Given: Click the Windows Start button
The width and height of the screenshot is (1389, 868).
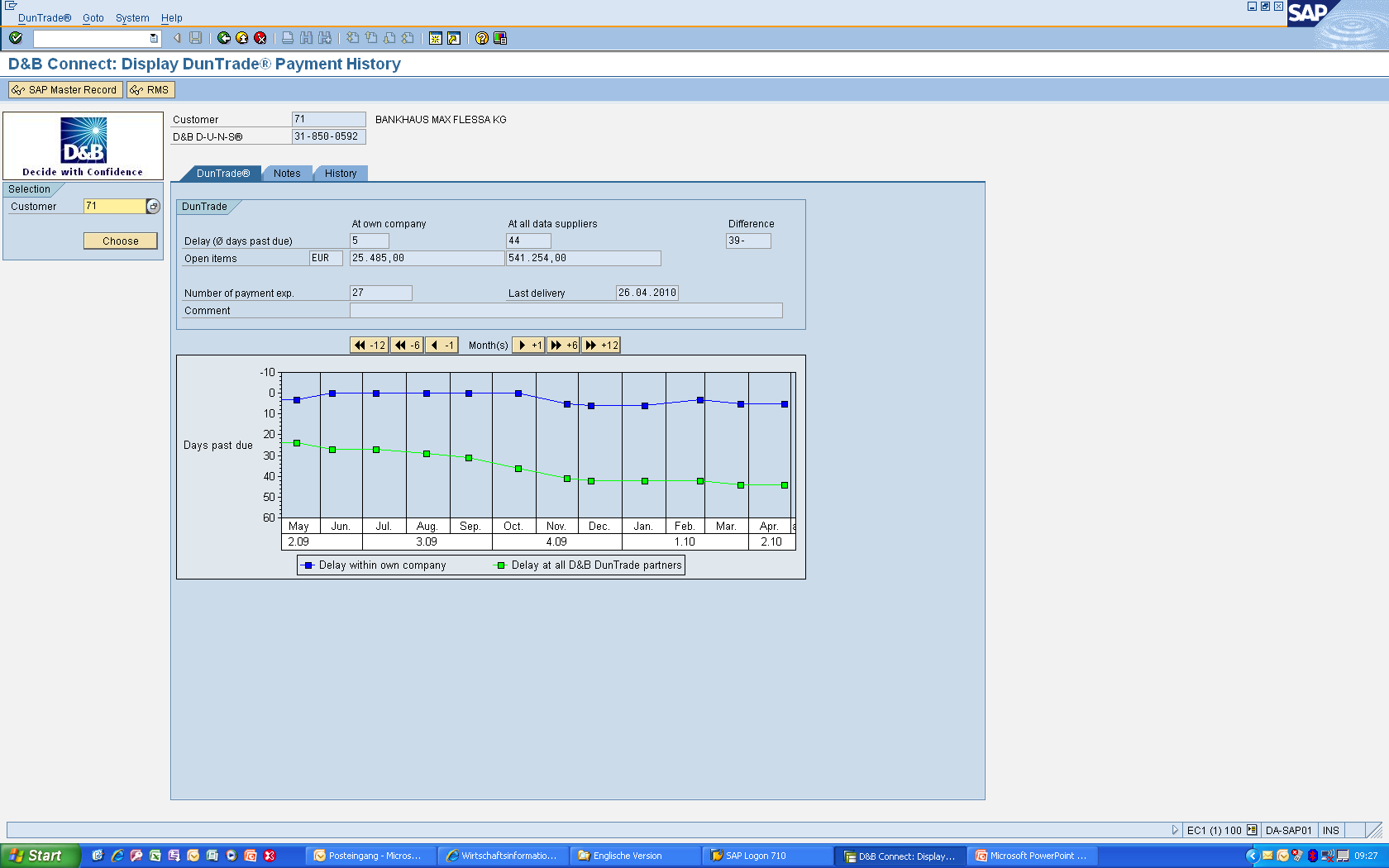Looking at the screenshot, I should point(40,856).
